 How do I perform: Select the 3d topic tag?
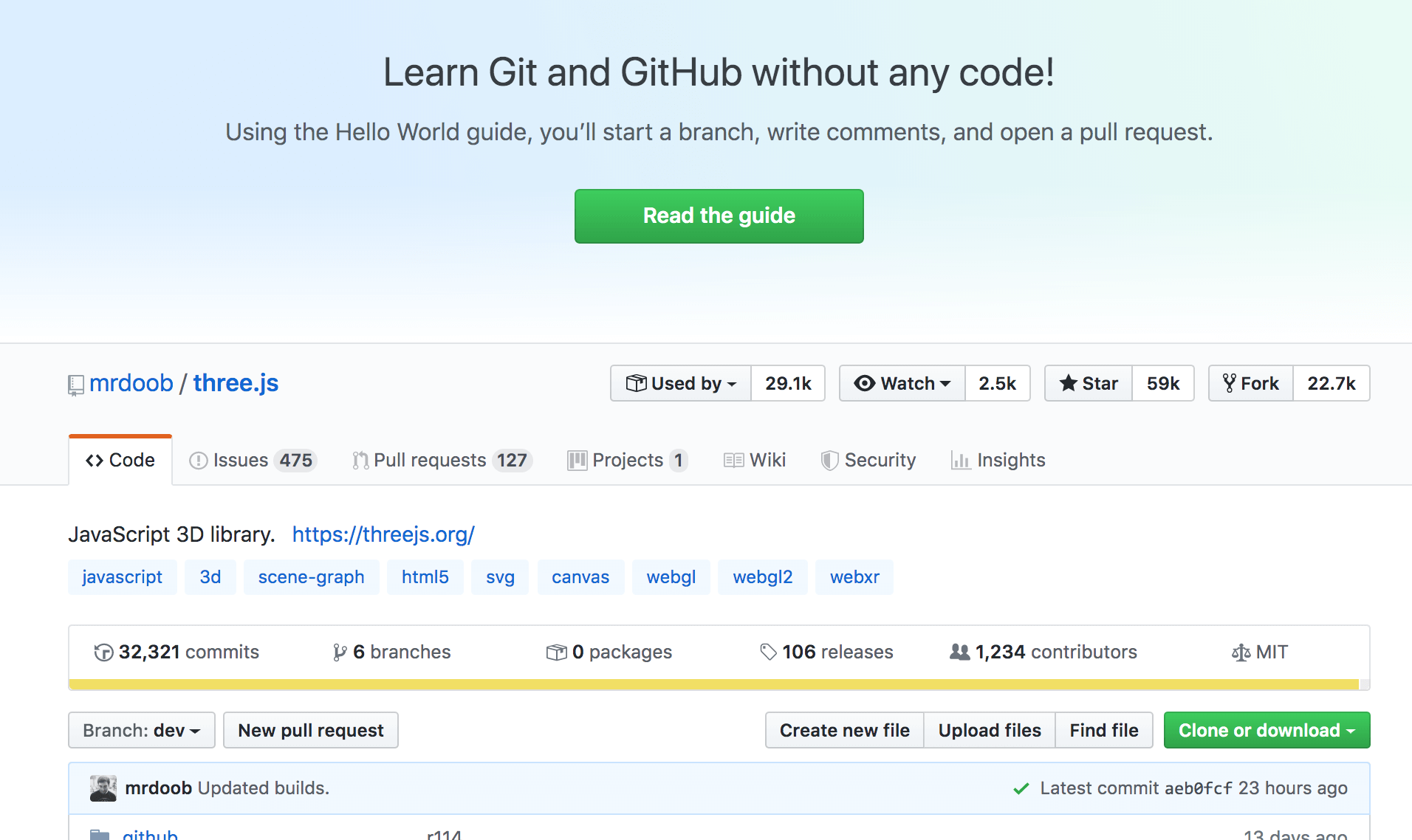pos(210,576)
